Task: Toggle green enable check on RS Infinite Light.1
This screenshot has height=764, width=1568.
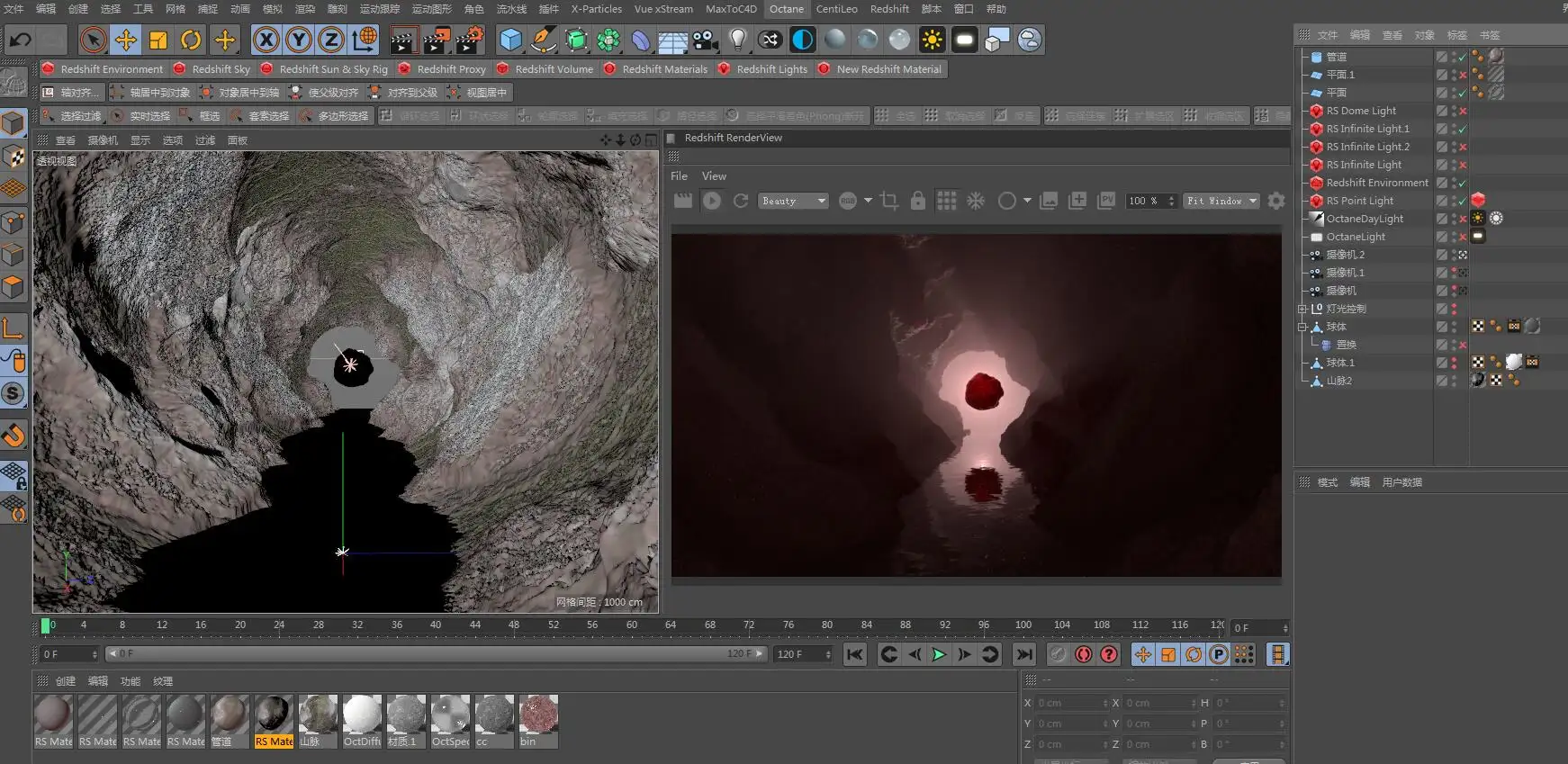Action: tap(1463, 129)
